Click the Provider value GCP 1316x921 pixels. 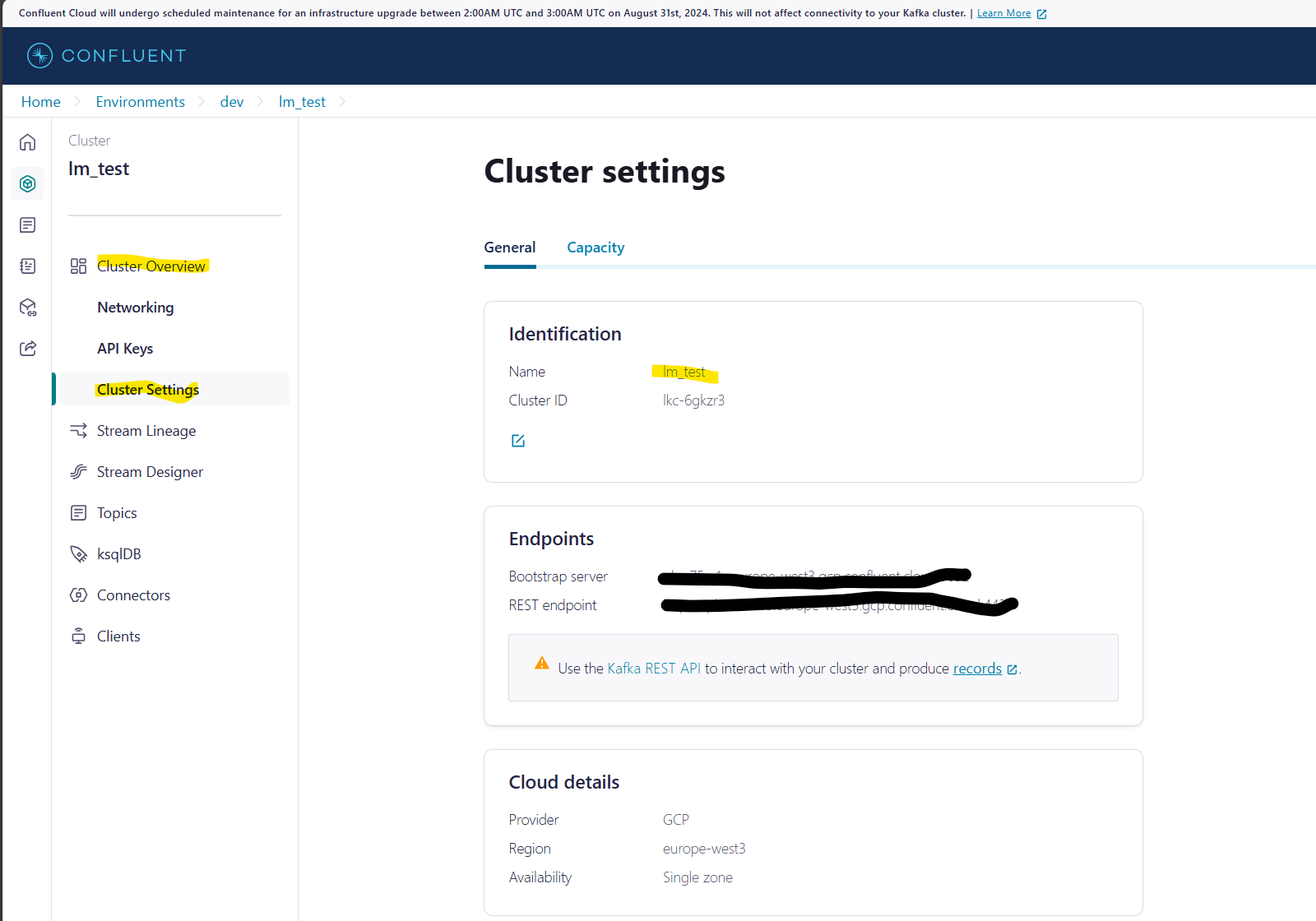click(x=676, y=820)
